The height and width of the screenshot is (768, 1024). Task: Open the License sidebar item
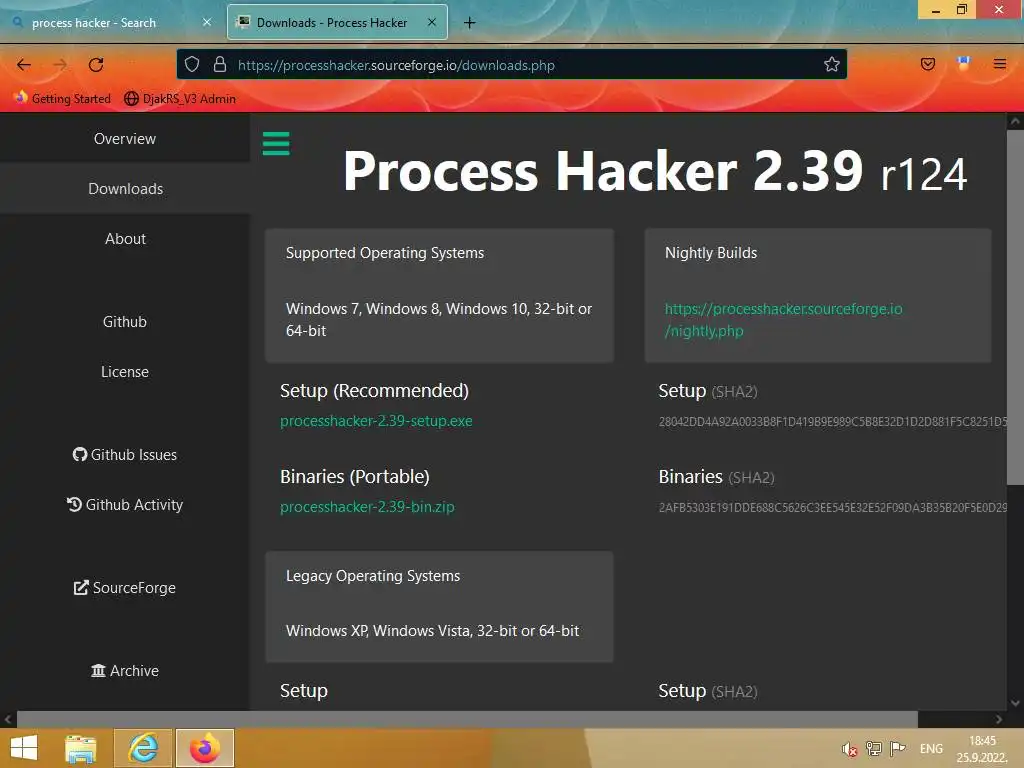[125, 372]
